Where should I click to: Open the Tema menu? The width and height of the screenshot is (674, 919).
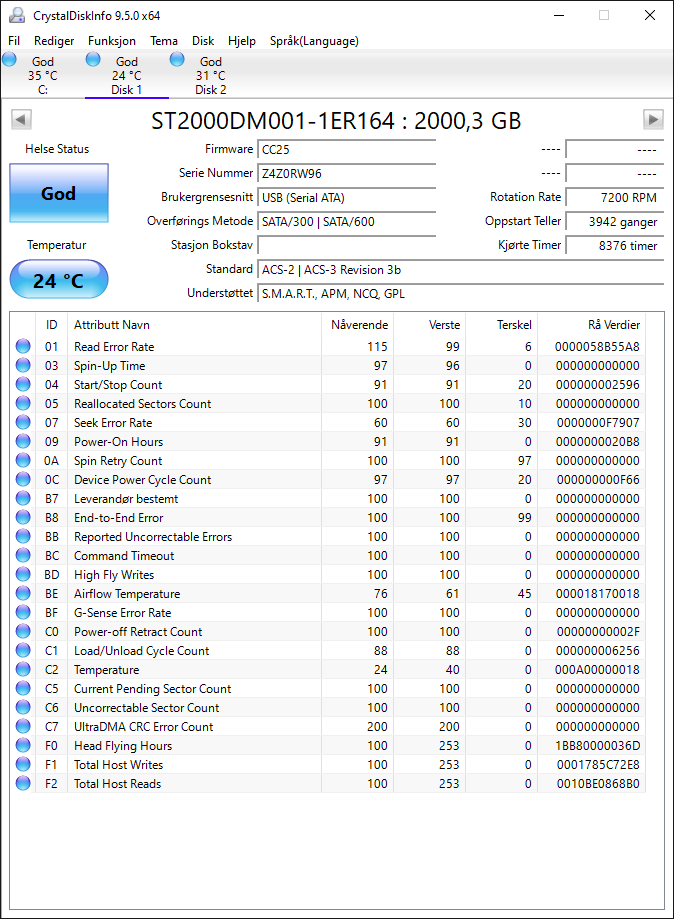click(x=164, y=40)
